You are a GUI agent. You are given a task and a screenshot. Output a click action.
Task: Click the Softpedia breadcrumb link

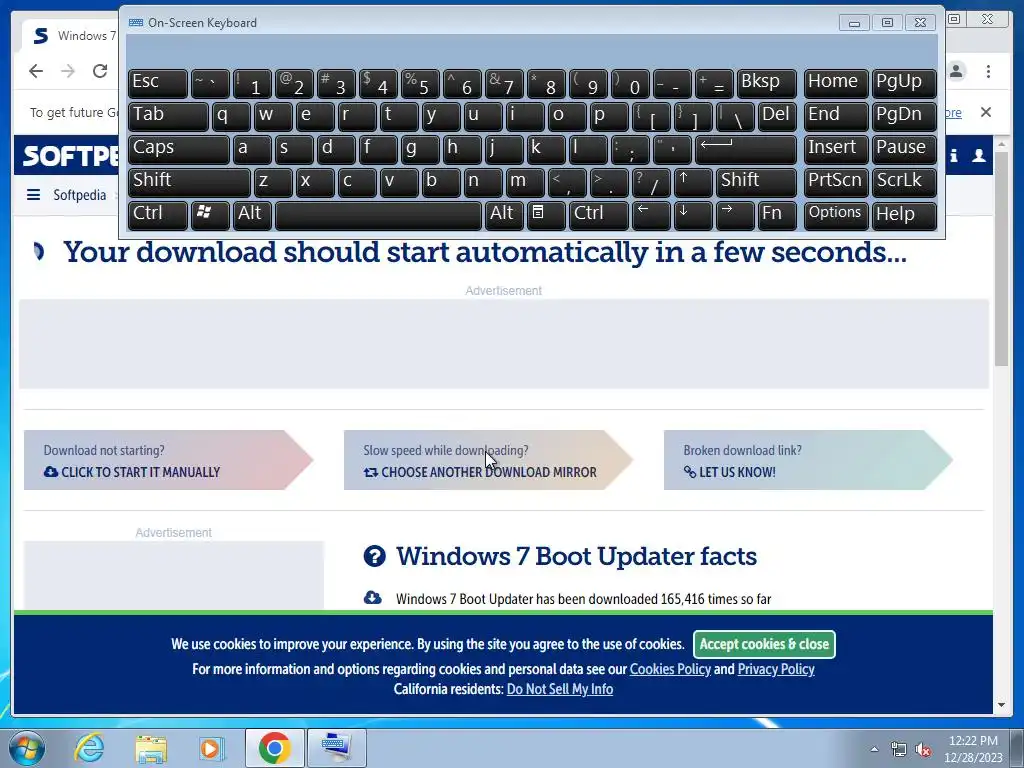tap(79, 195)
